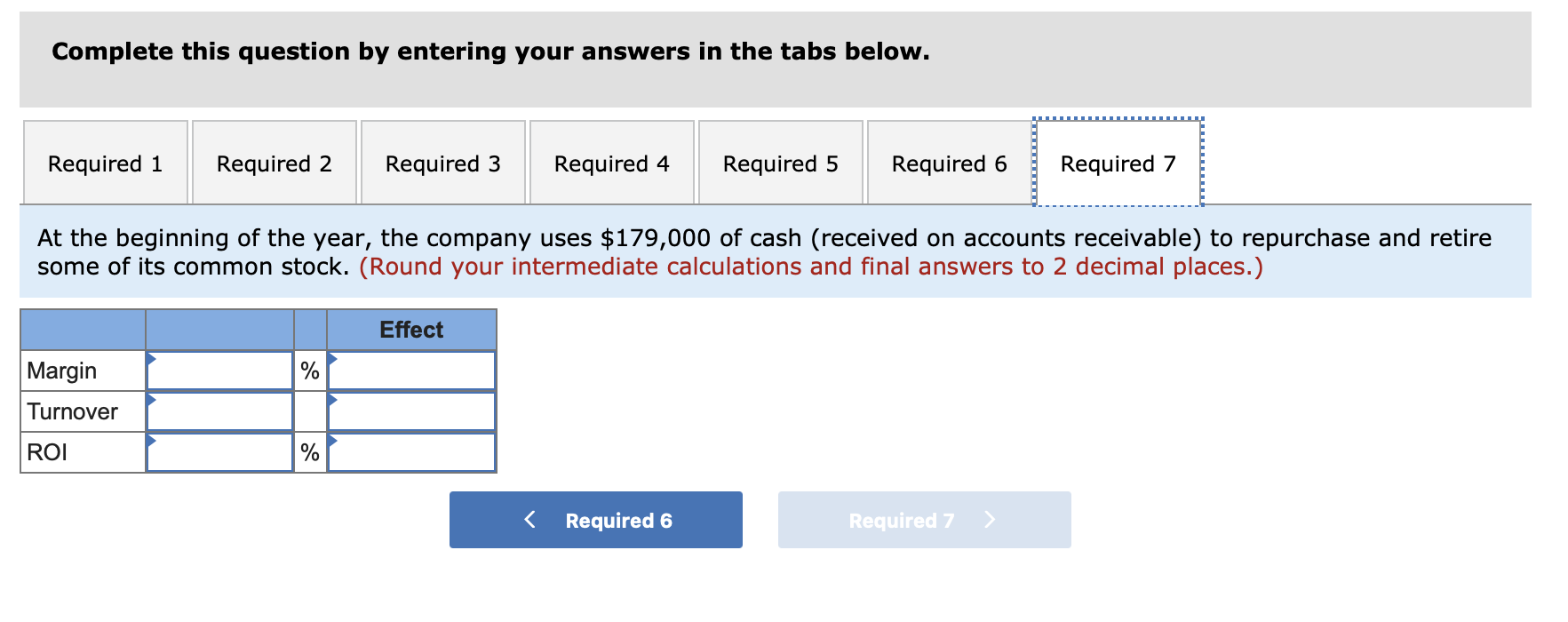Select the Required 6 tab
Image resolution: width=1568 pixels, height=622 pixels.
(x=949, y=163)
